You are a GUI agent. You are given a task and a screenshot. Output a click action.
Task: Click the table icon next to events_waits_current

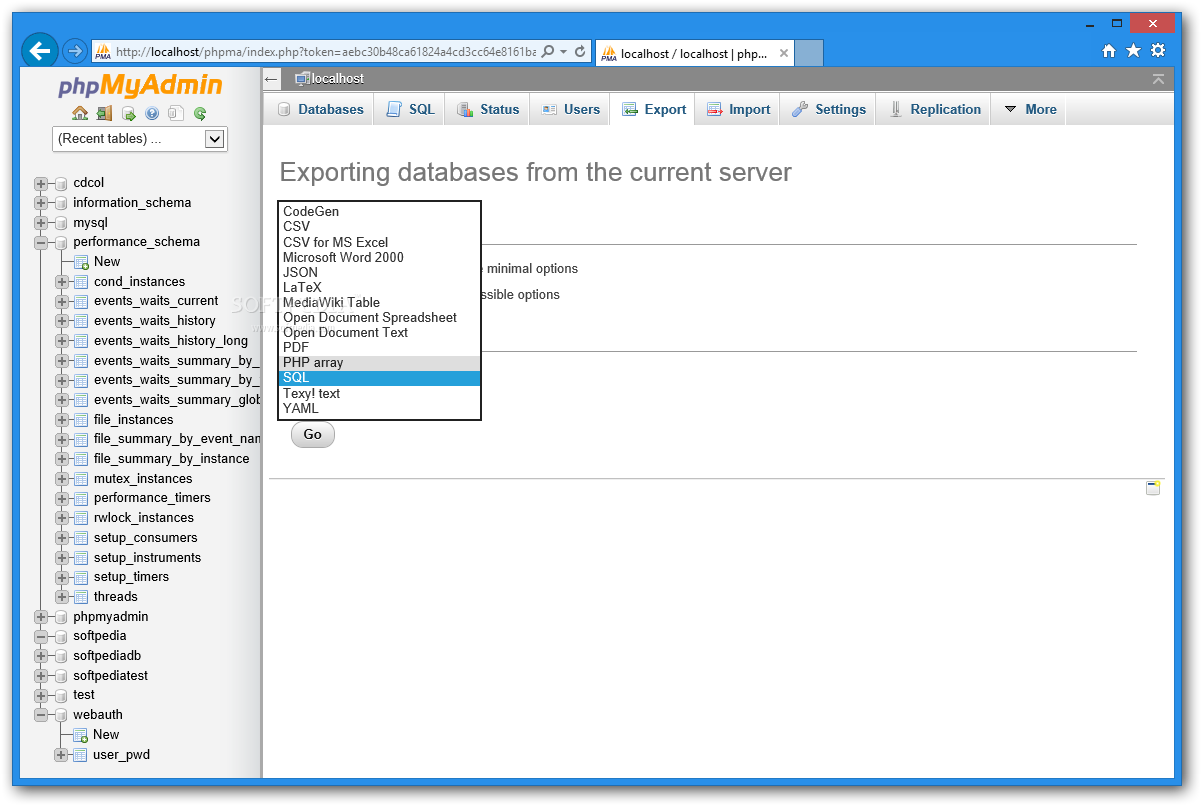click(x=81, y=301)
